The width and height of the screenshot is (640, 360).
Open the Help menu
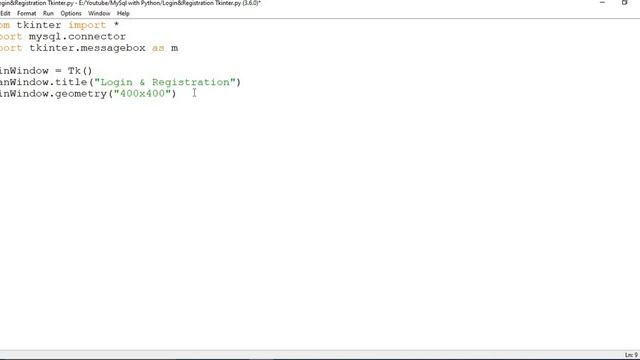click(123, 13)
